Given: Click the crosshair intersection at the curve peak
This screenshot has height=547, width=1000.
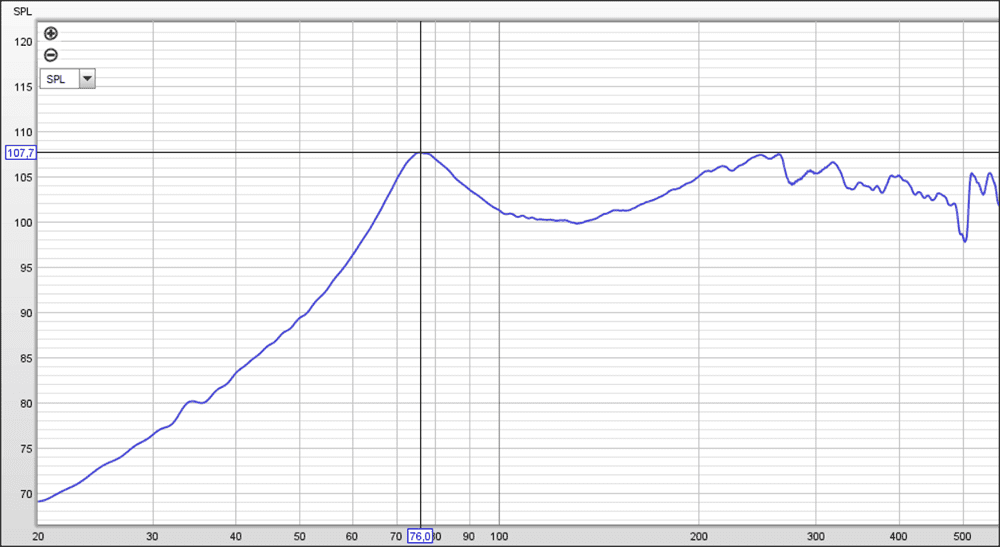Looking at the screenshot, I should 421,152.
